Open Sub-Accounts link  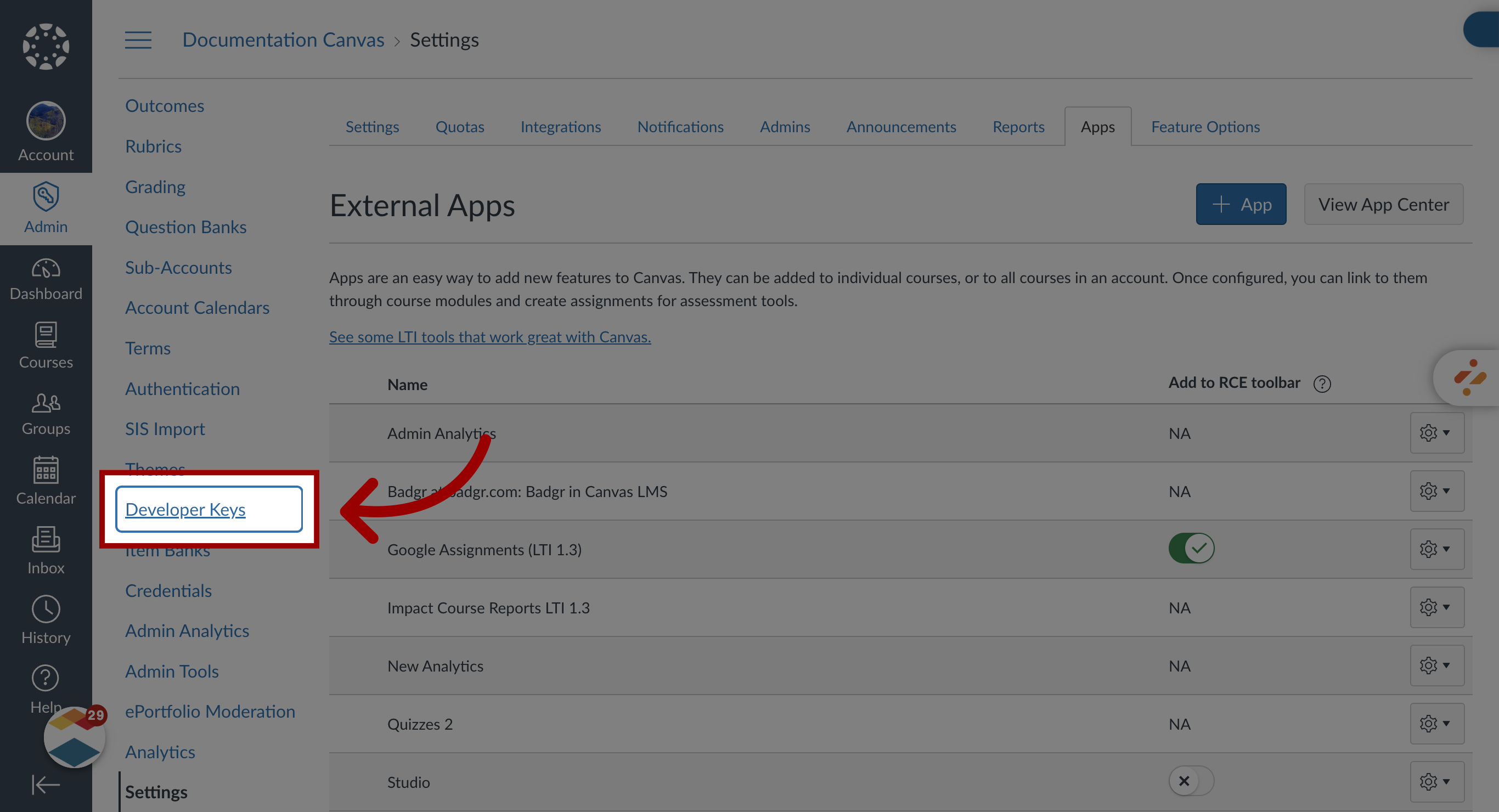point(178,267)
